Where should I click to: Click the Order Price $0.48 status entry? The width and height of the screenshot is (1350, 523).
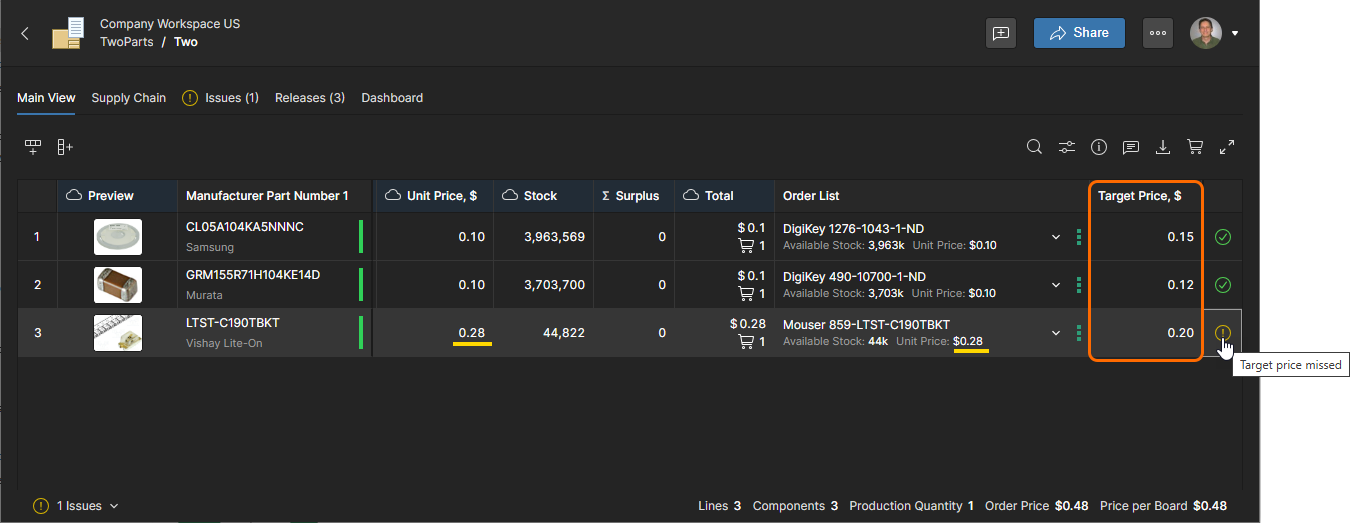pos(1036,506)
